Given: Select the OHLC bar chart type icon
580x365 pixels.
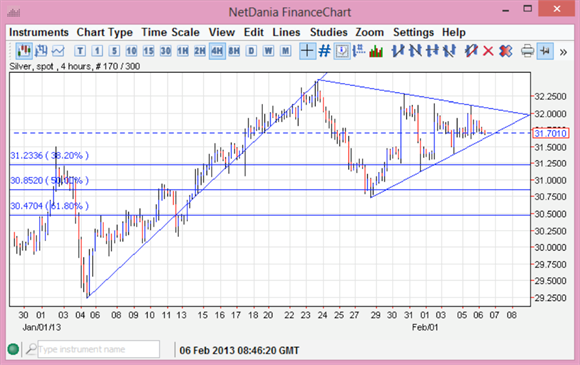Looking at the screenshot, I should (x=41, y=51).
